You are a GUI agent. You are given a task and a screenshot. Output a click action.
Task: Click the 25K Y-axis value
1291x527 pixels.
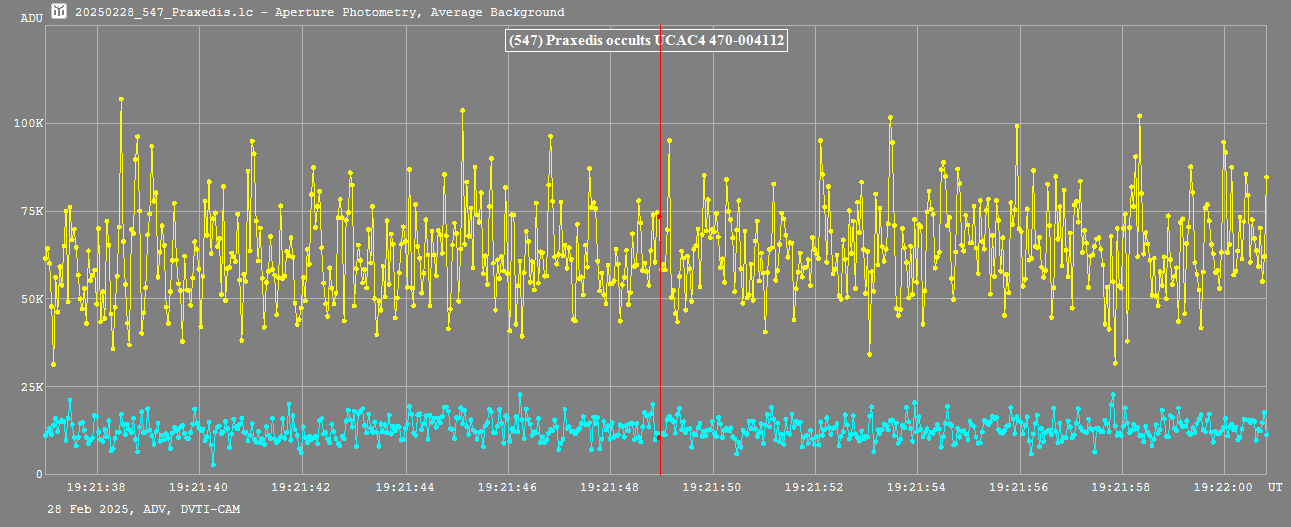[31, 387]
